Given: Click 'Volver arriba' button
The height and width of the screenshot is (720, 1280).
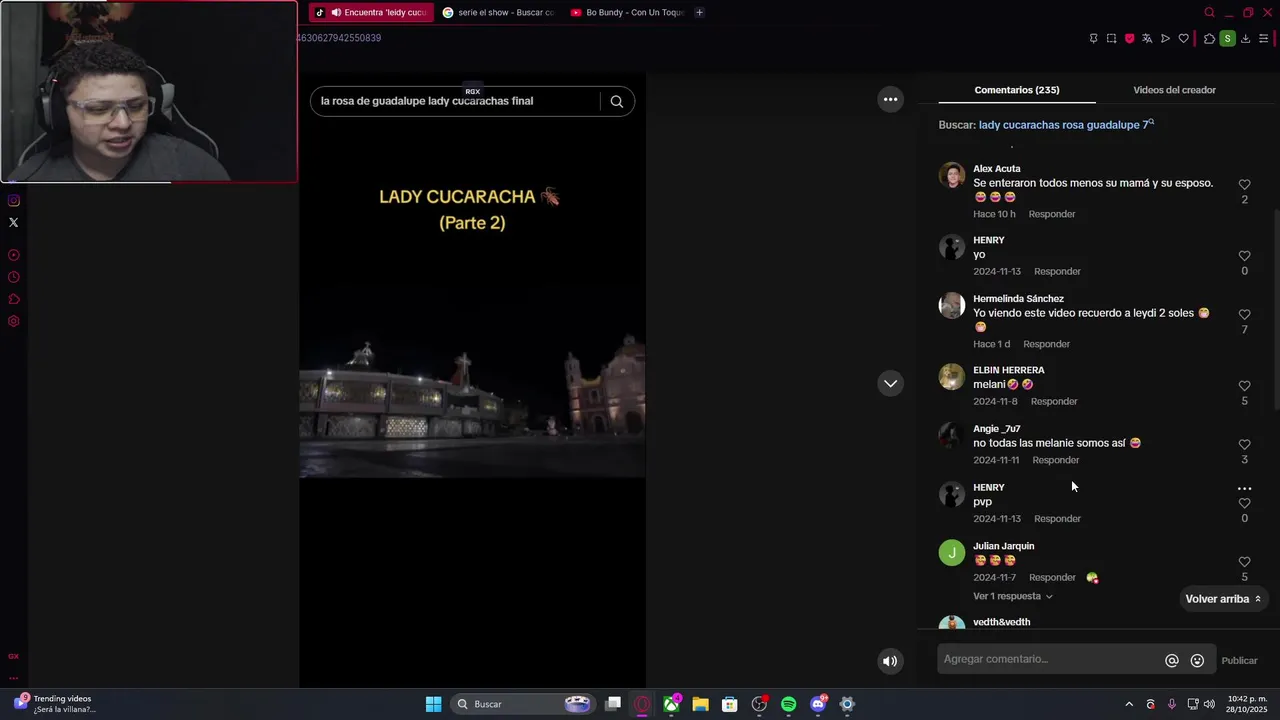Looking at the screenshot, I should [x=1223, y=599].
